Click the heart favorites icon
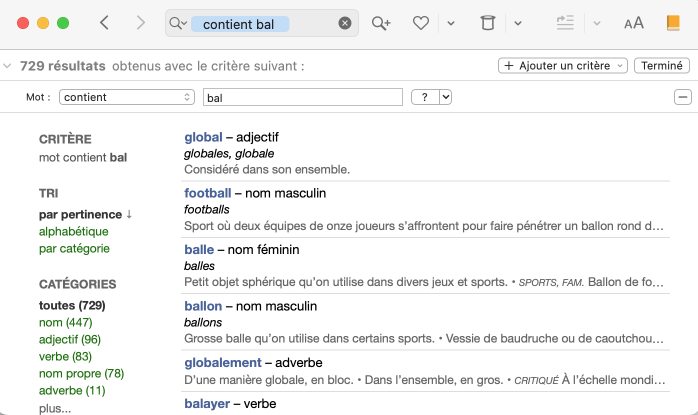The image size is (698, 415). click(421, 23)
